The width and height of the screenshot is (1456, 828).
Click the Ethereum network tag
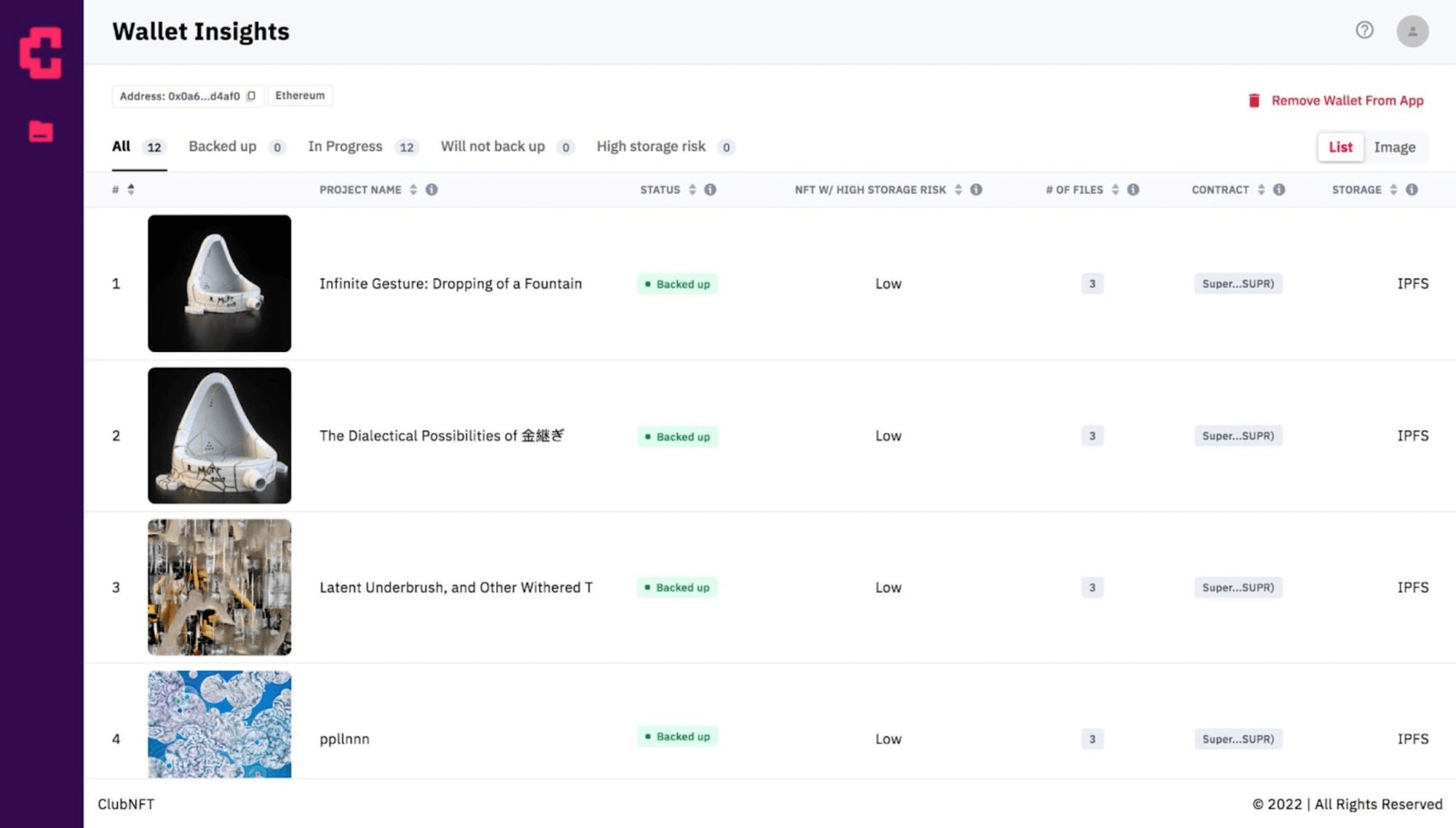(x=300, y=95)
